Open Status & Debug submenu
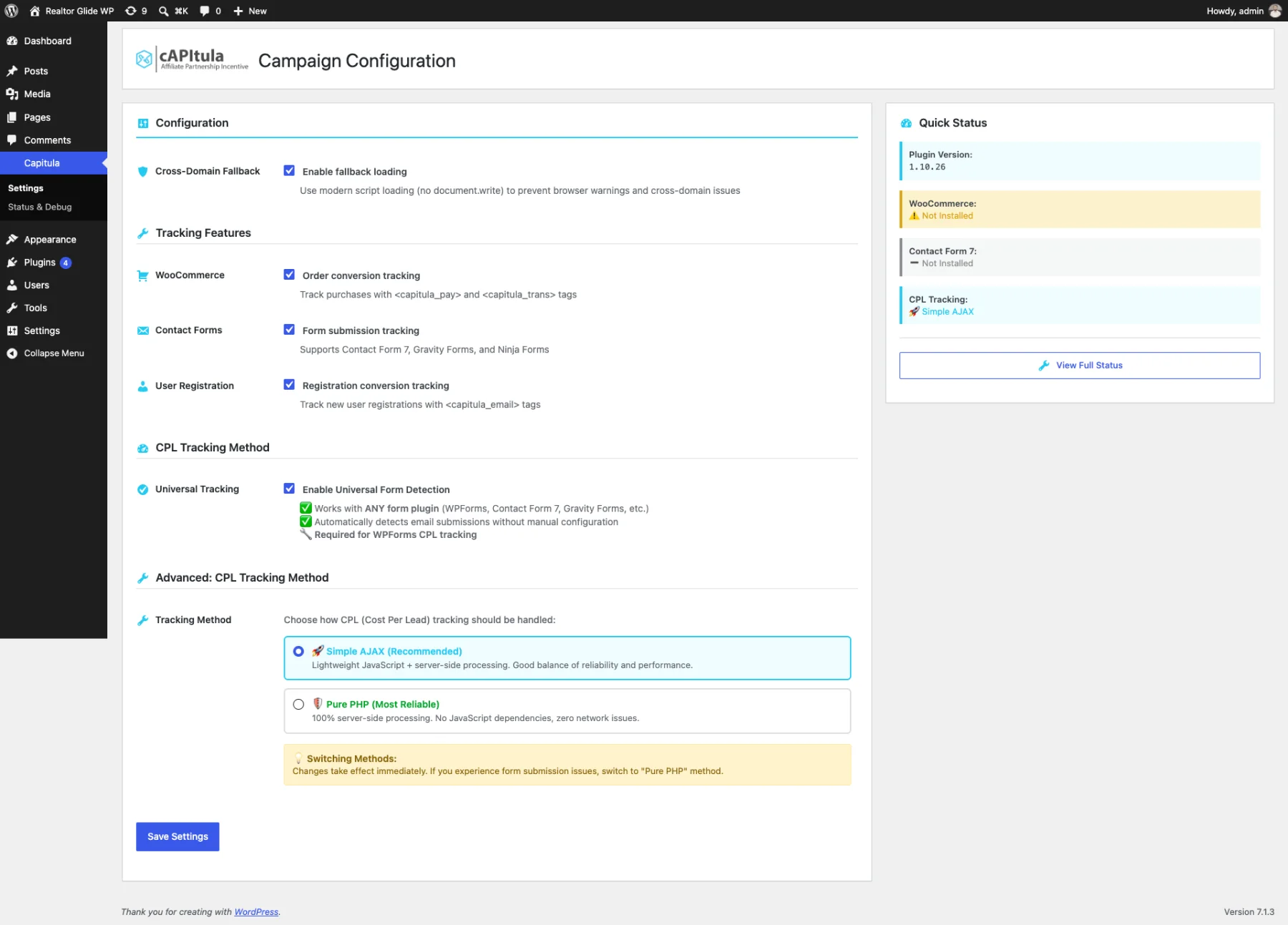Screen dimensions: 1288x925 tap(40, 207)
